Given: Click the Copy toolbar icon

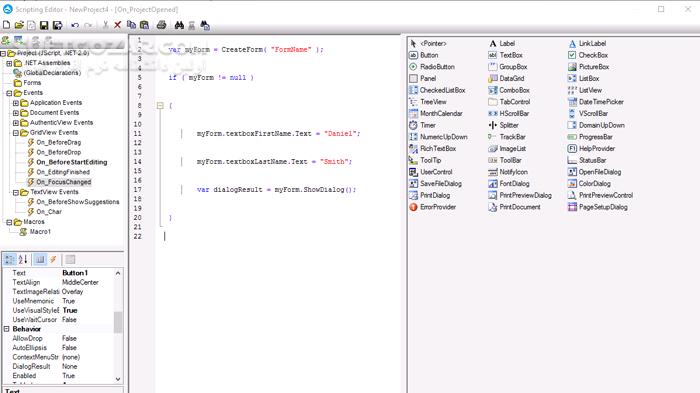Looking at the screenshot, I should click(131, 25).
